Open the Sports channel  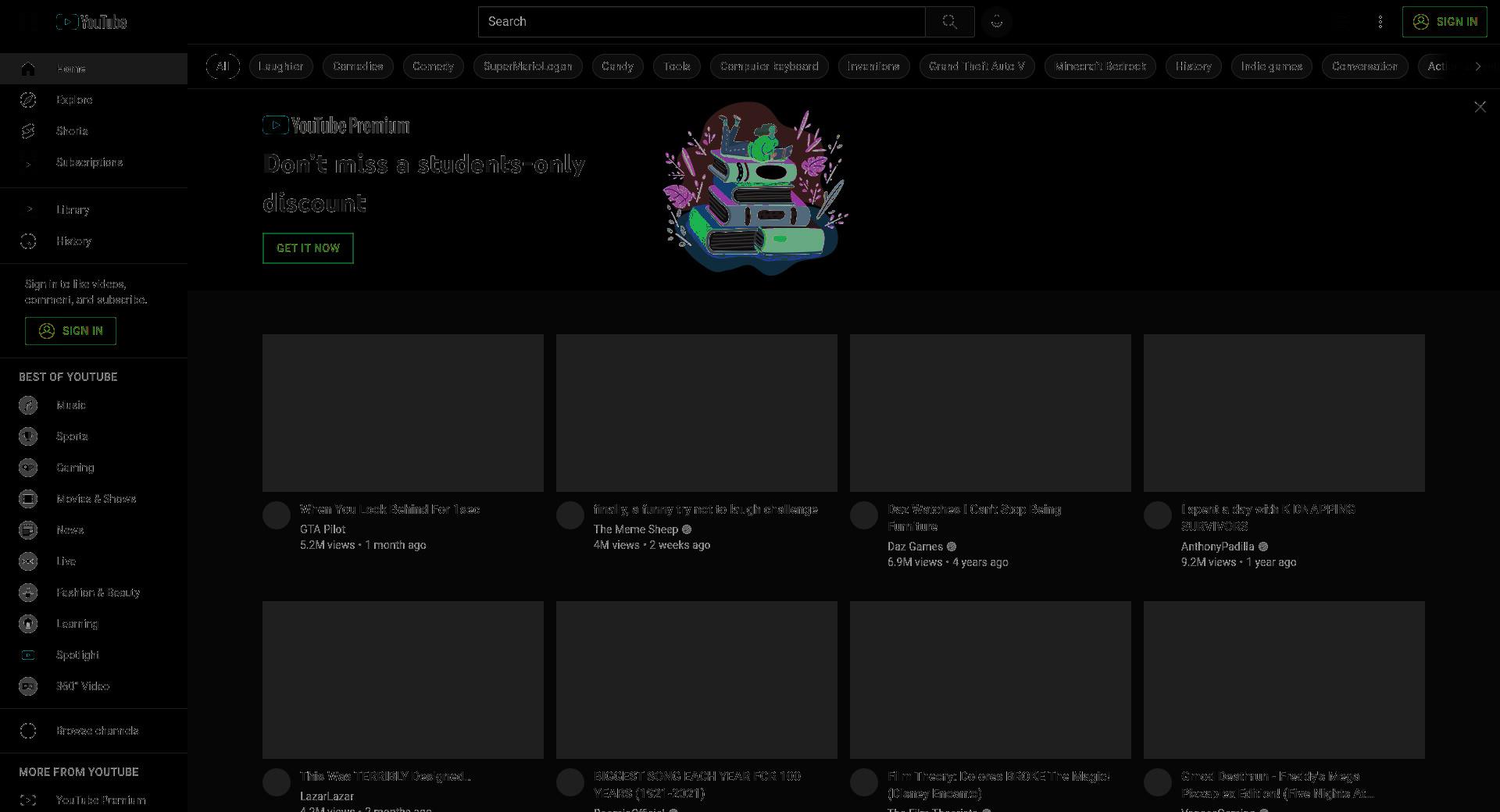94,436
